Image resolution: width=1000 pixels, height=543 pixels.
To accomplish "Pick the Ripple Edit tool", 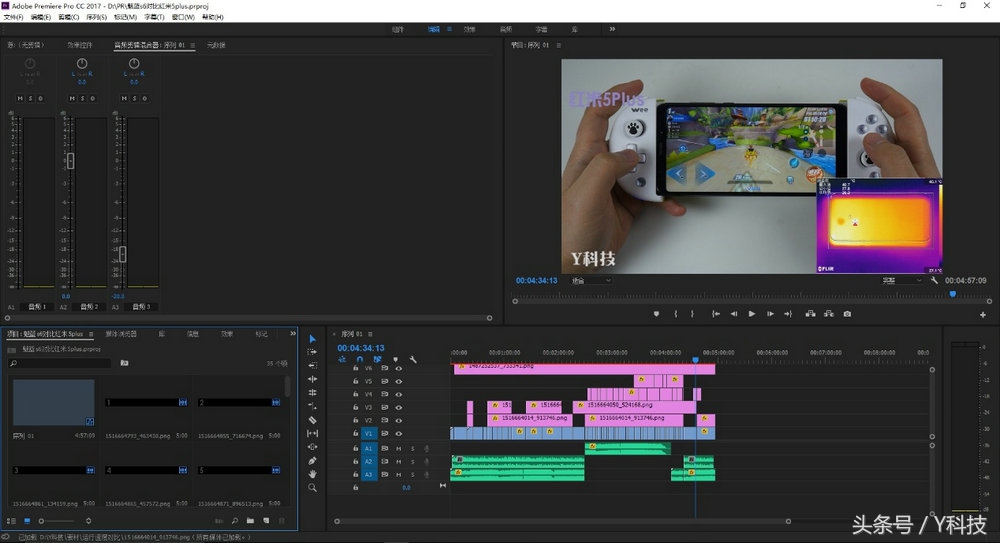I will point(312,379).
